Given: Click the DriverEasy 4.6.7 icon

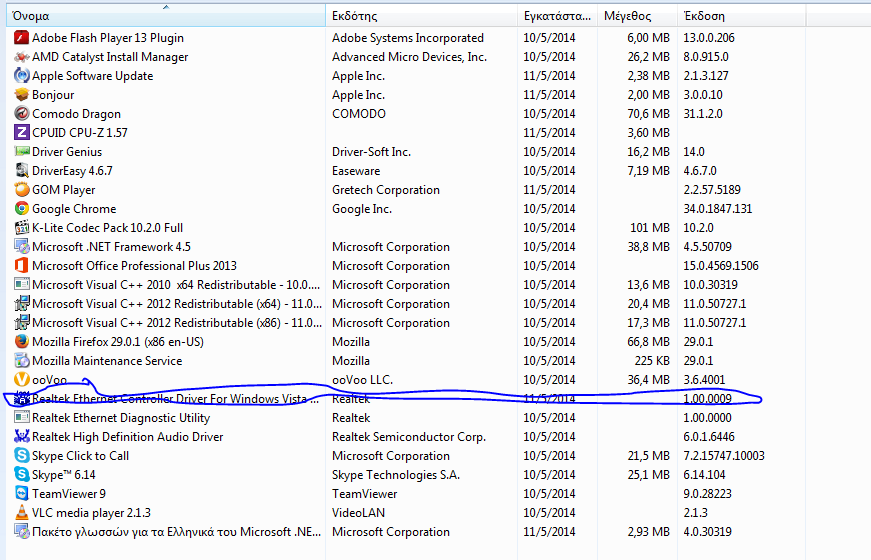Looking at the screenshot, I should click(22, 171).
